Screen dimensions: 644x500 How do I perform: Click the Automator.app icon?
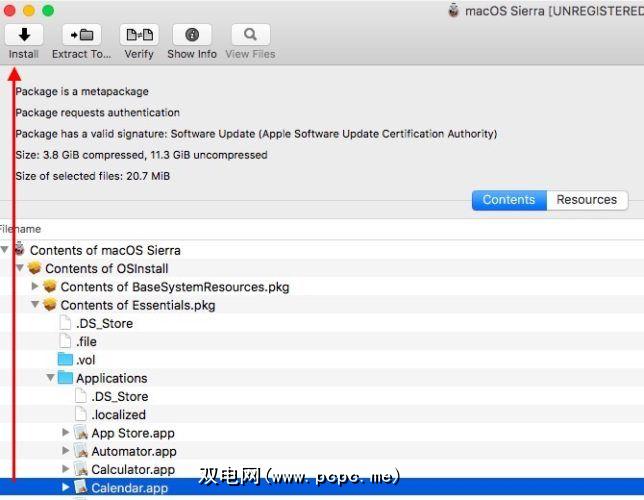[81, 451]
